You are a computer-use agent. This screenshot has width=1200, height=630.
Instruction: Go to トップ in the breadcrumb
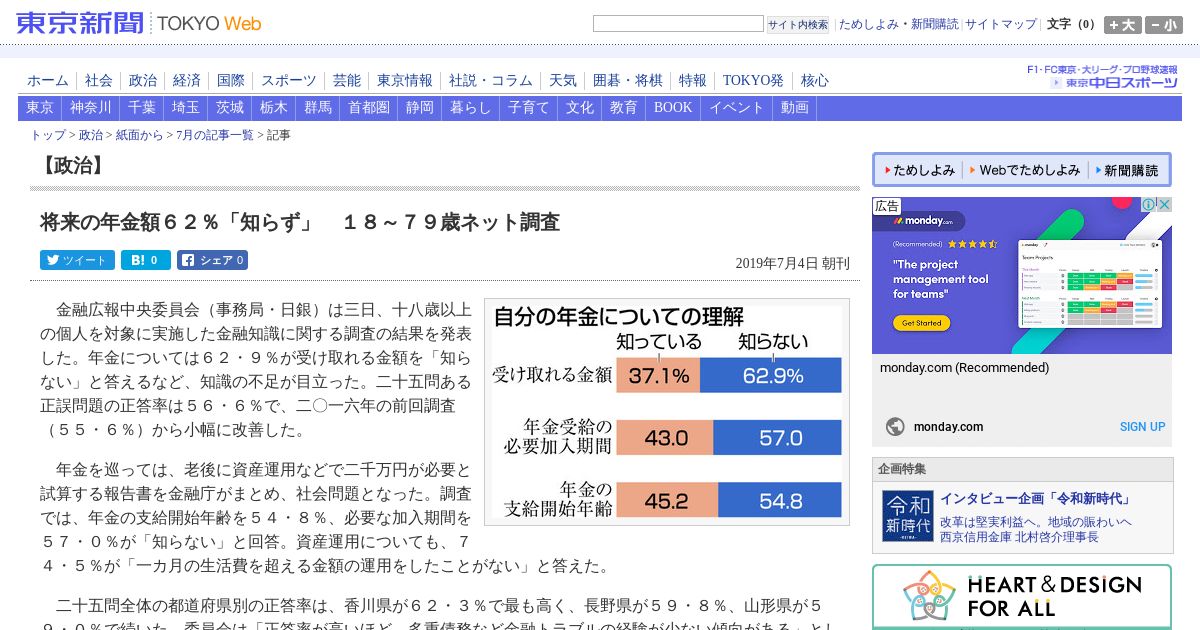48,135
